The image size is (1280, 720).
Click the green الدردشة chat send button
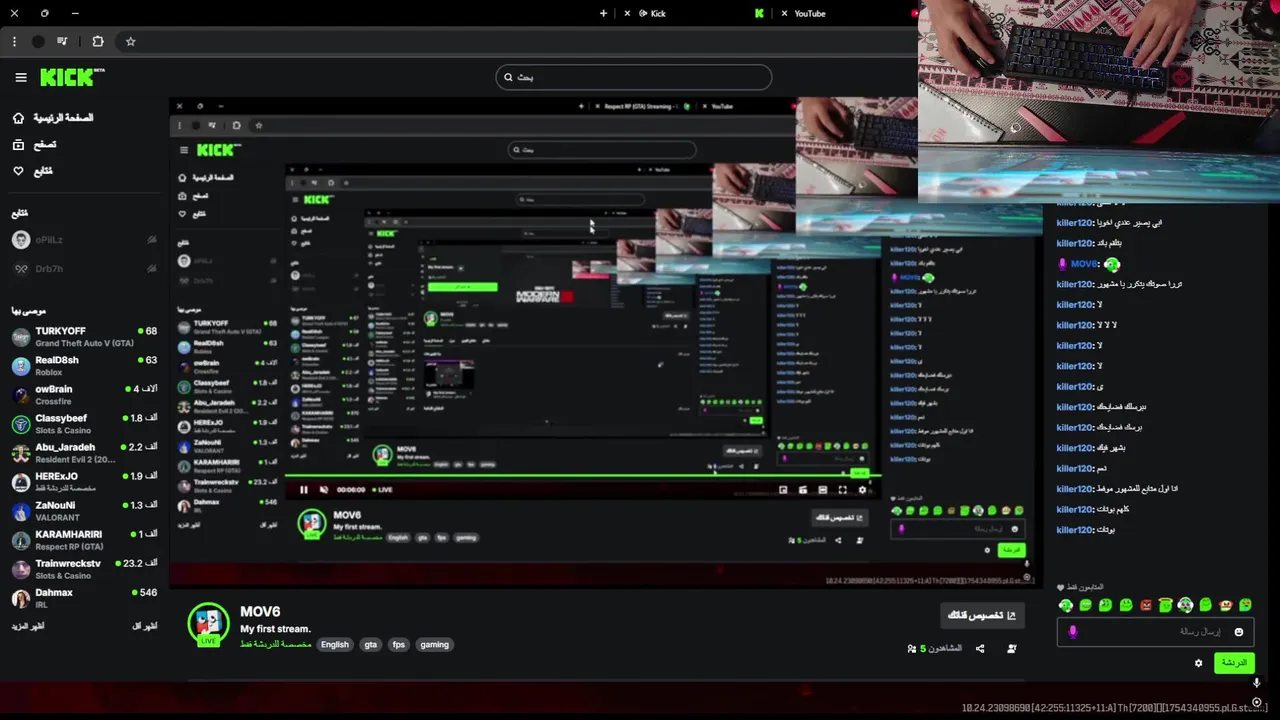click(1234, 663)
